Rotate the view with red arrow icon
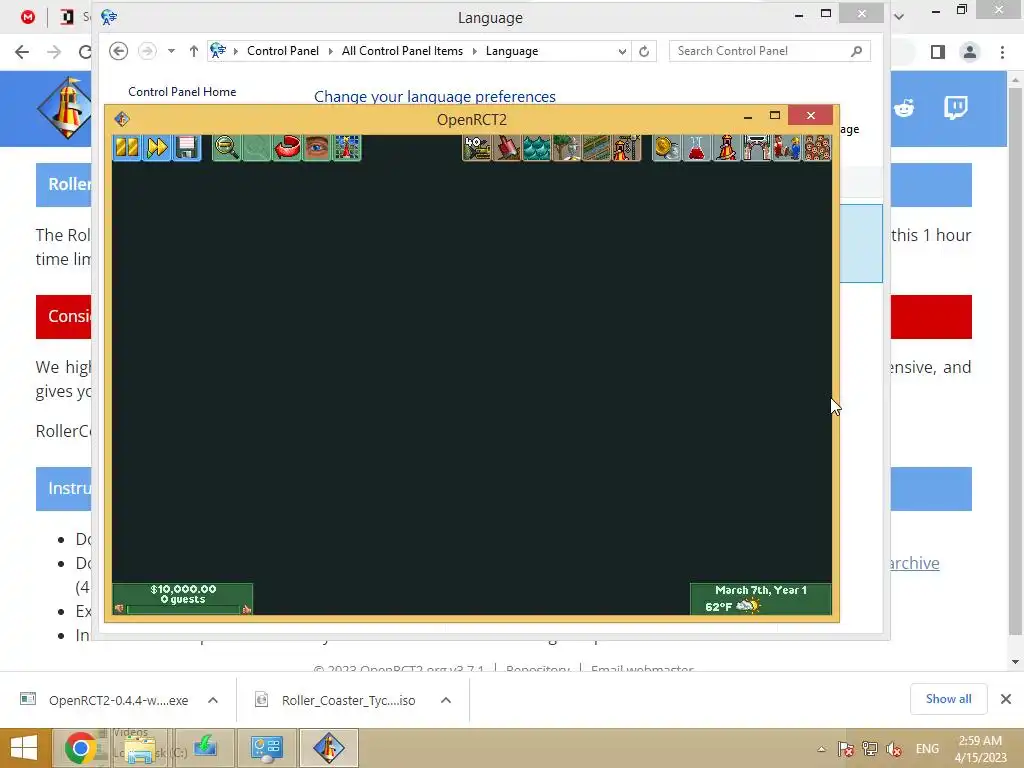Viewport: 1024px width, 768px height. pyautogui.click(x=287, y=148)
